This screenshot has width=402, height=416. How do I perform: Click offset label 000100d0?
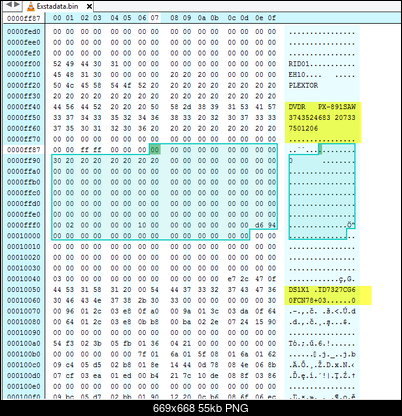point(24,376)
